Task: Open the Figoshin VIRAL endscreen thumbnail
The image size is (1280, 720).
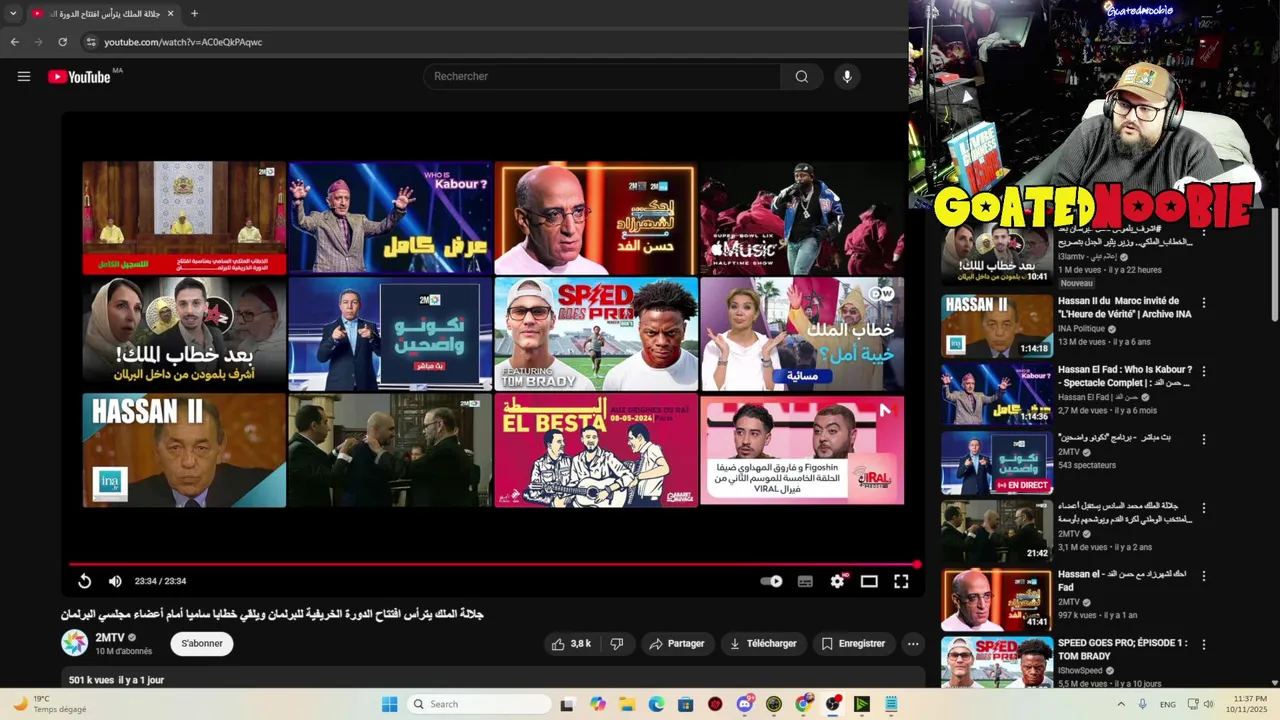Action: [802, 450]
